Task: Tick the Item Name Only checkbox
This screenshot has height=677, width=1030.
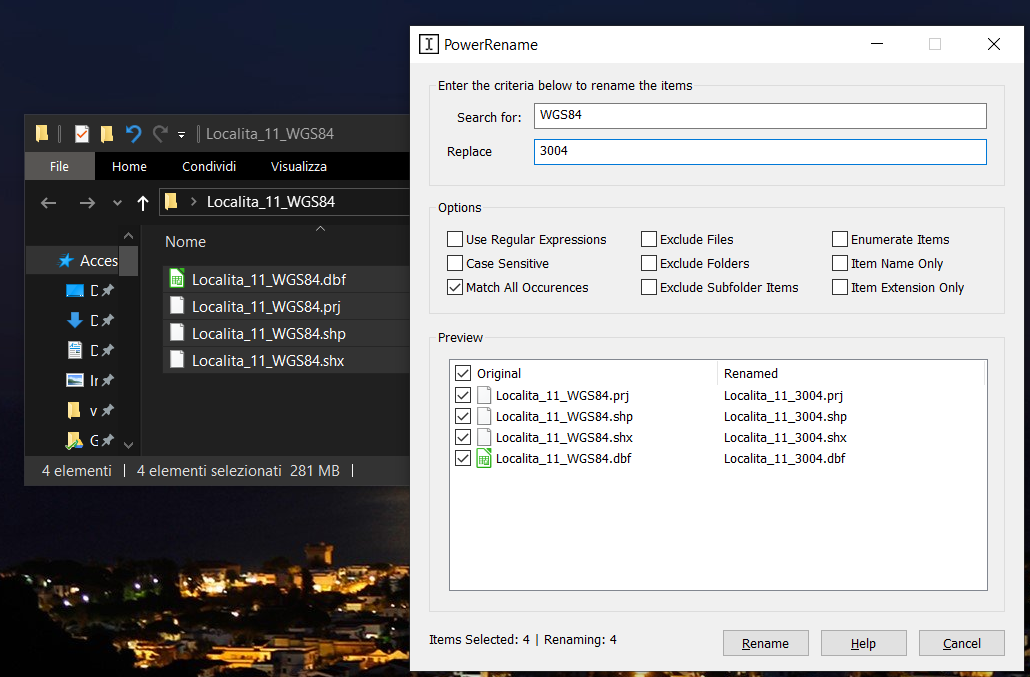Action: [840, 264]
